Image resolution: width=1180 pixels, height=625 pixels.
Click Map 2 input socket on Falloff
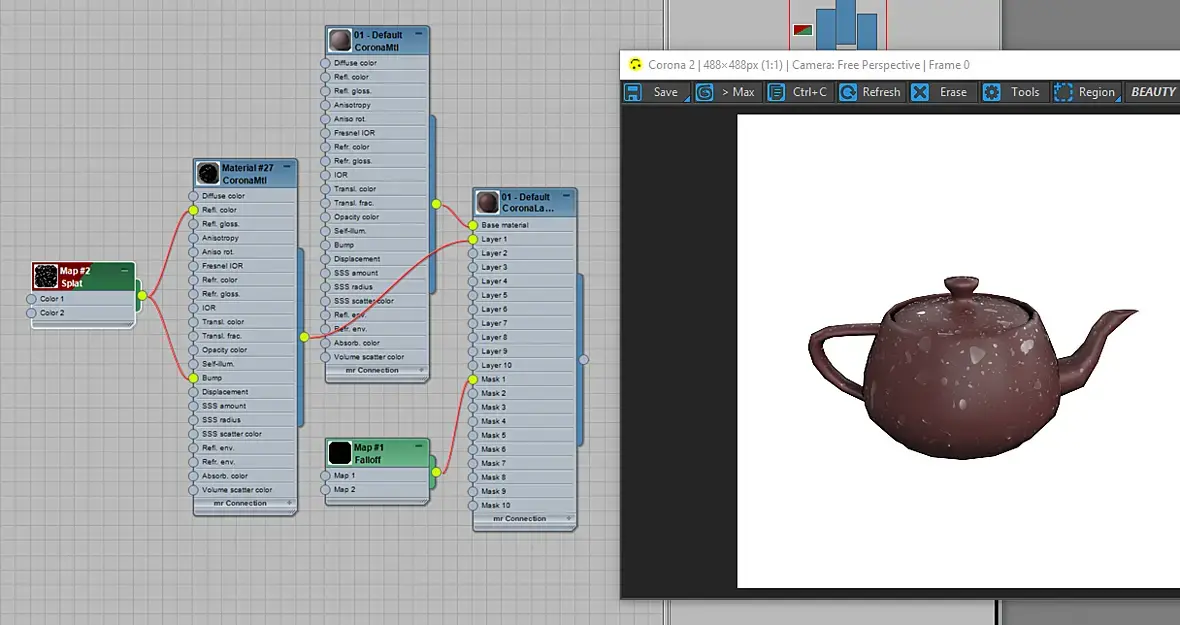pos(326,490)
